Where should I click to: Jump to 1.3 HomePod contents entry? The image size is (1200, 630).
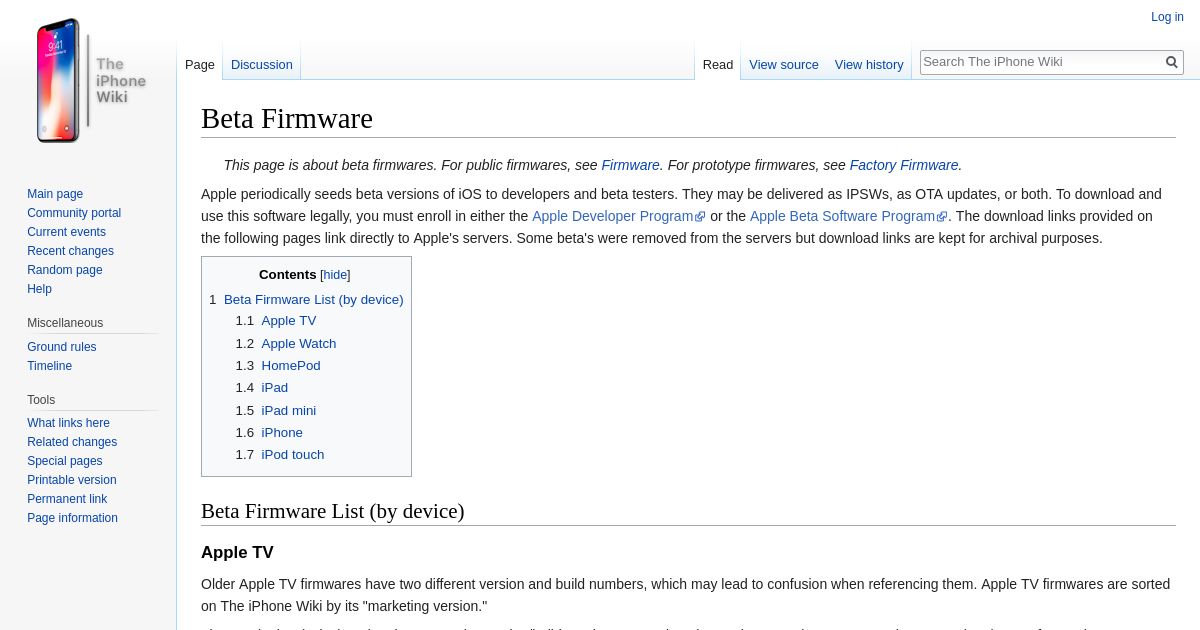tap(291, 366)
